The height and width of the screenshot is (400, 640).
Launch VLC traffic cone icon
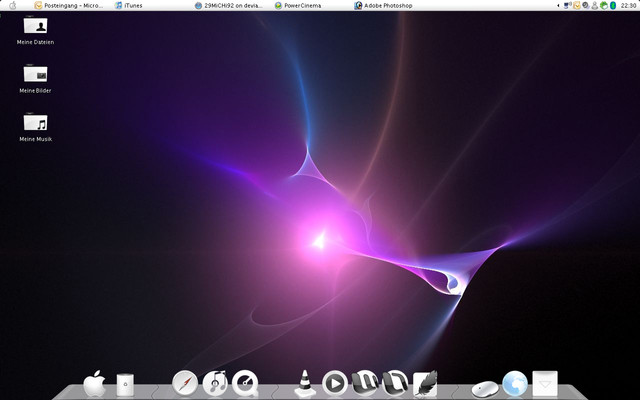click(x=304, y=383)
